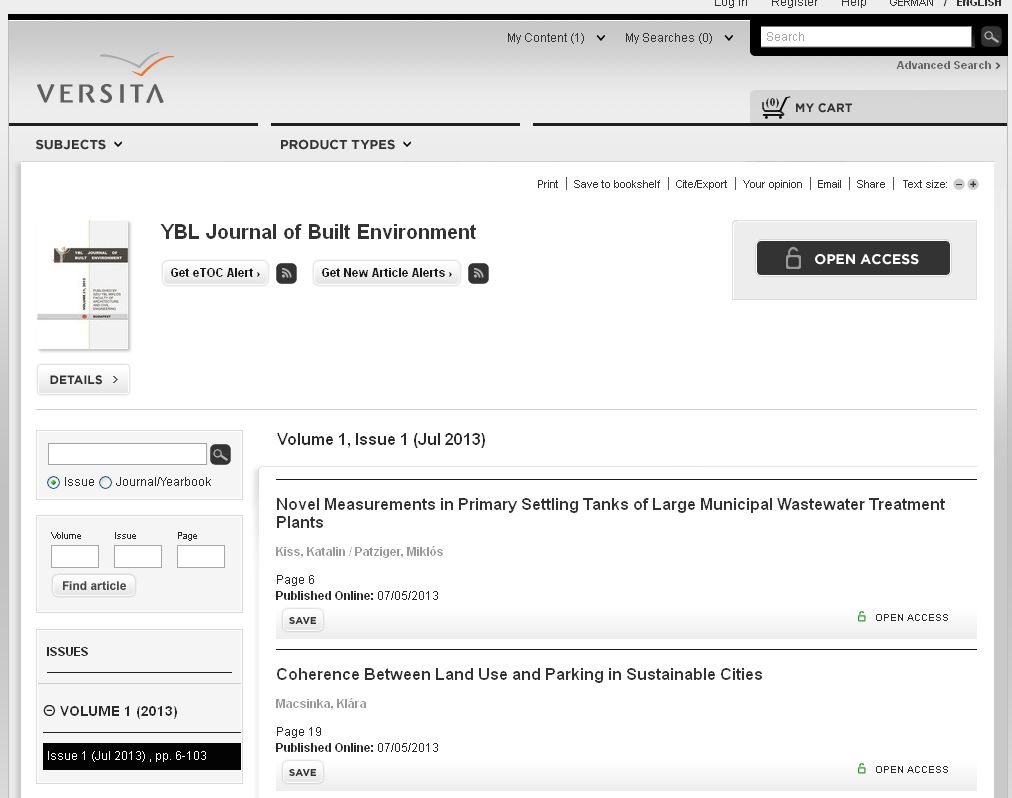Click the journal search text box
Viewport: 1012px width, 798px height.
(x=127, y=454)
